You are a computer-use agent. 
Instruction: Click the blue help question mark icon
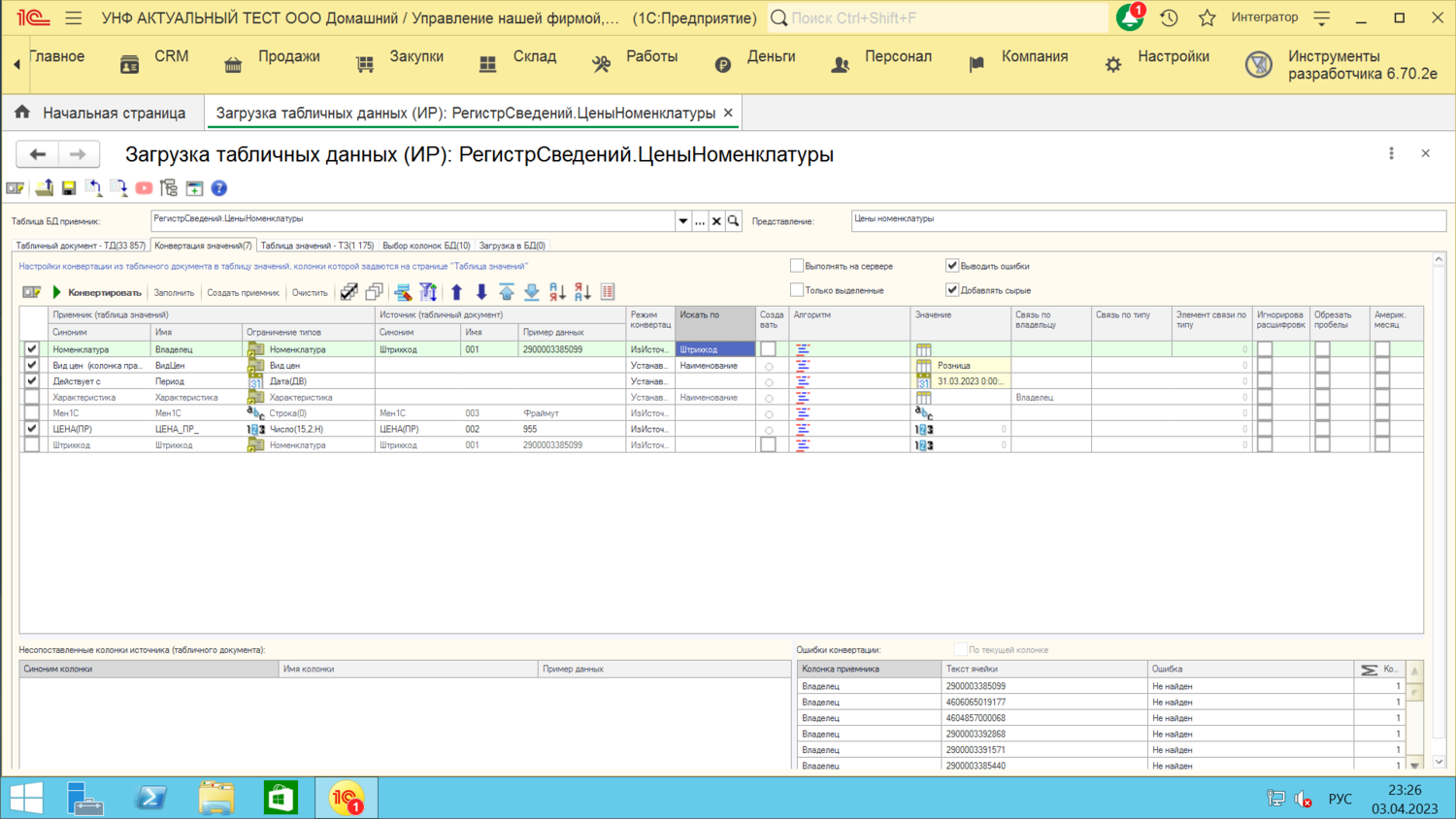click(x=219, y=188)
